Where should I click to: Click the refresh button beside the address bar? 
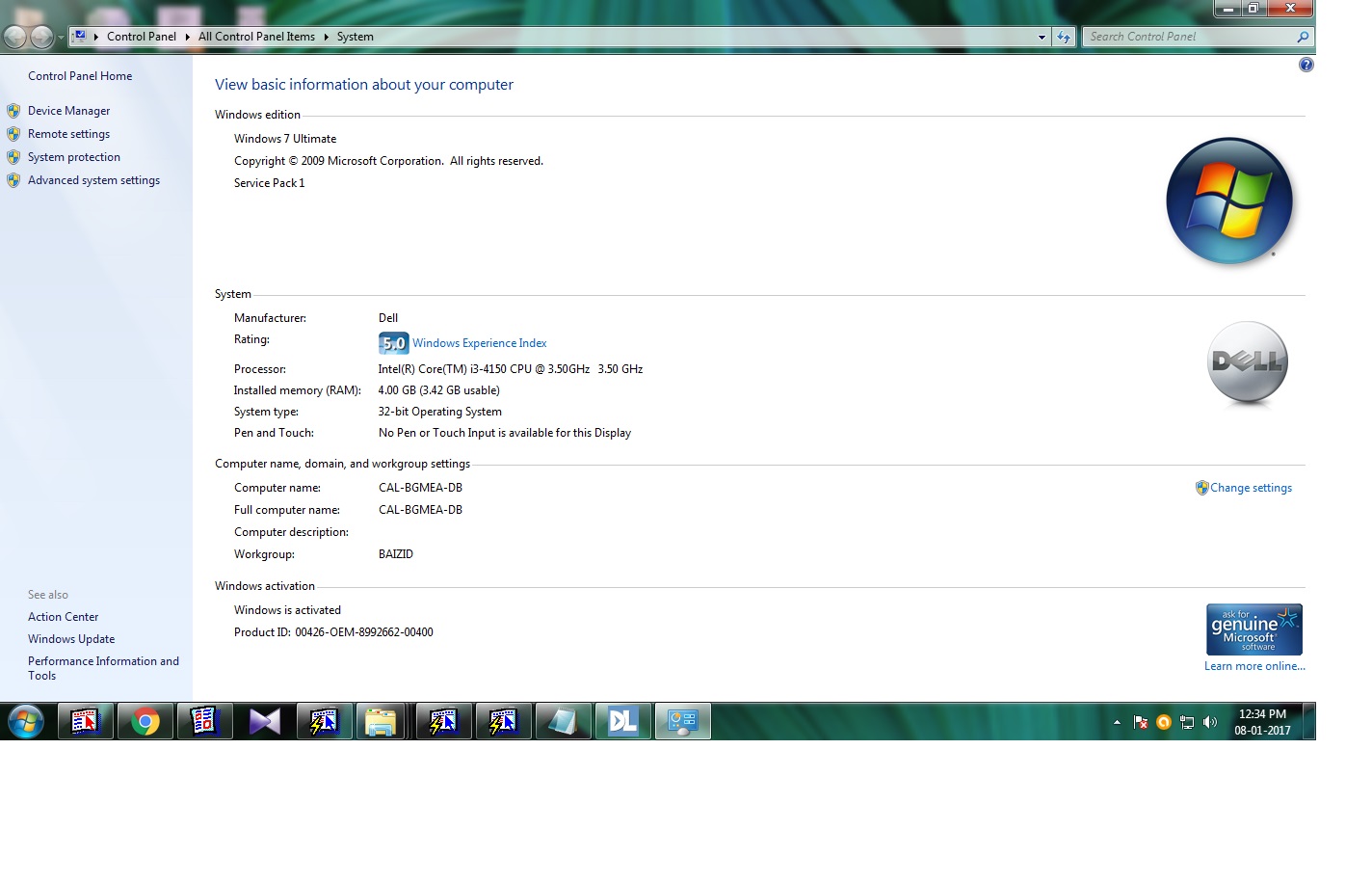pos(1064,37)
